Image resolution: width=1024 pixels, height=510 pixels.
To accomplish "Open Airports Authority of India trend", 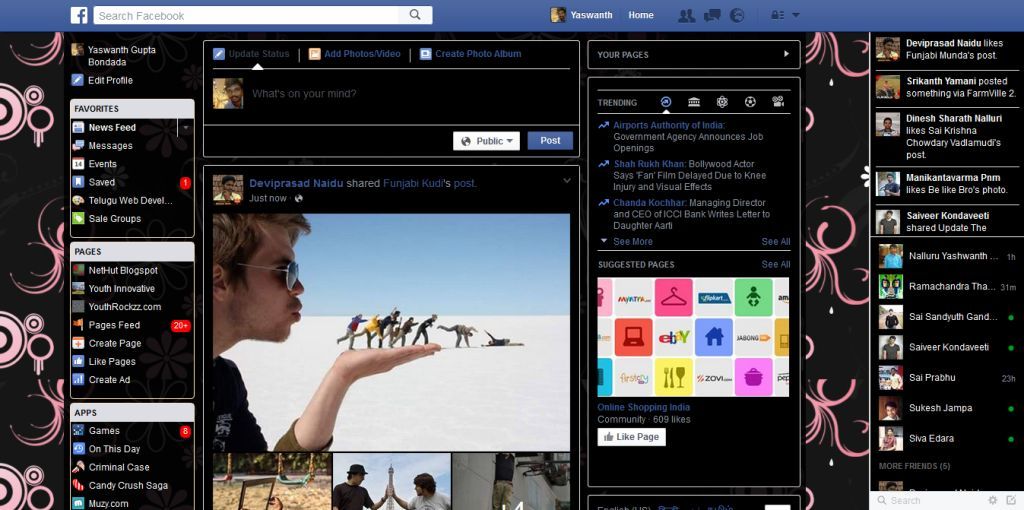I will click(669, 125).
